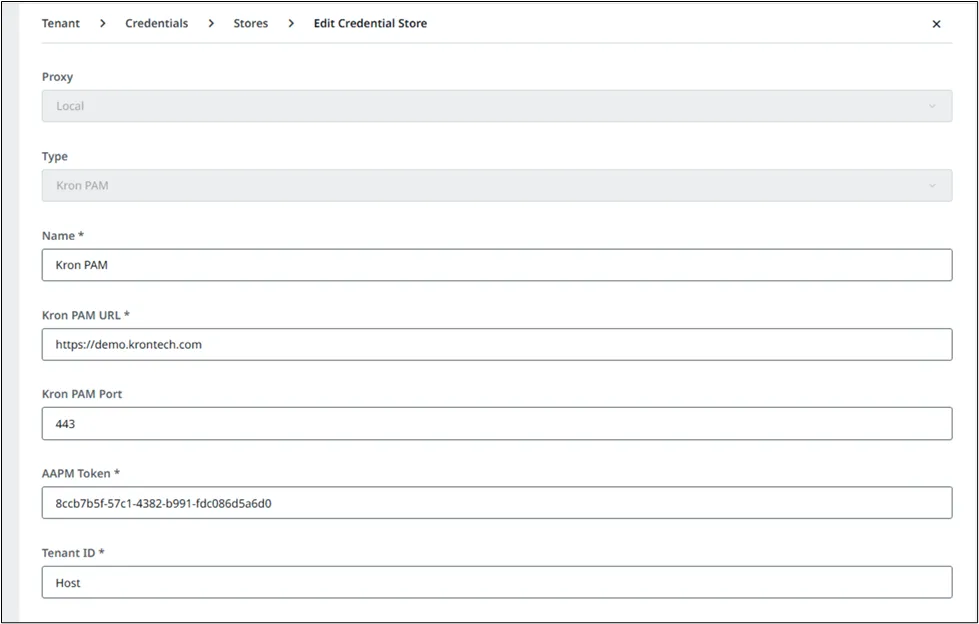Open the Stores breadcrumb link
Viewport: 979px width, 624px height.
click(x=250, y=23)
